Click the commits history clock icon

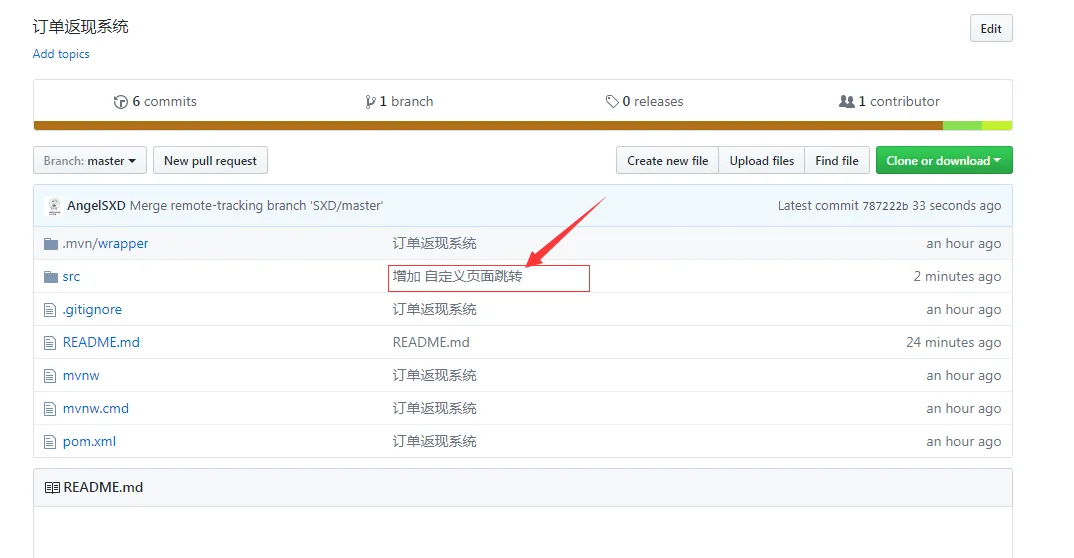point(121,102)
